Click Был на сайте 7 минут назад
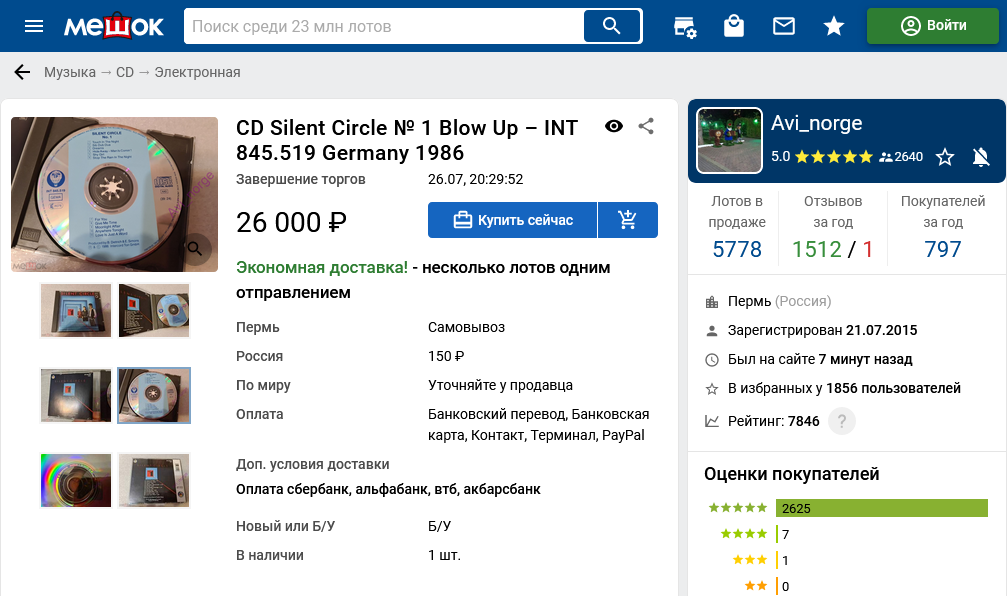The width and height of the screenshot is (1007, 596). pos(820,359)
